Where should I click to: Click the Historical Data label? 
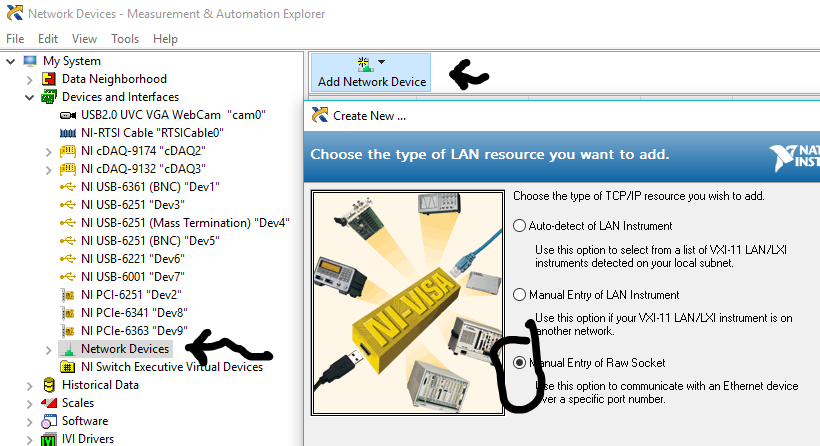100,385
